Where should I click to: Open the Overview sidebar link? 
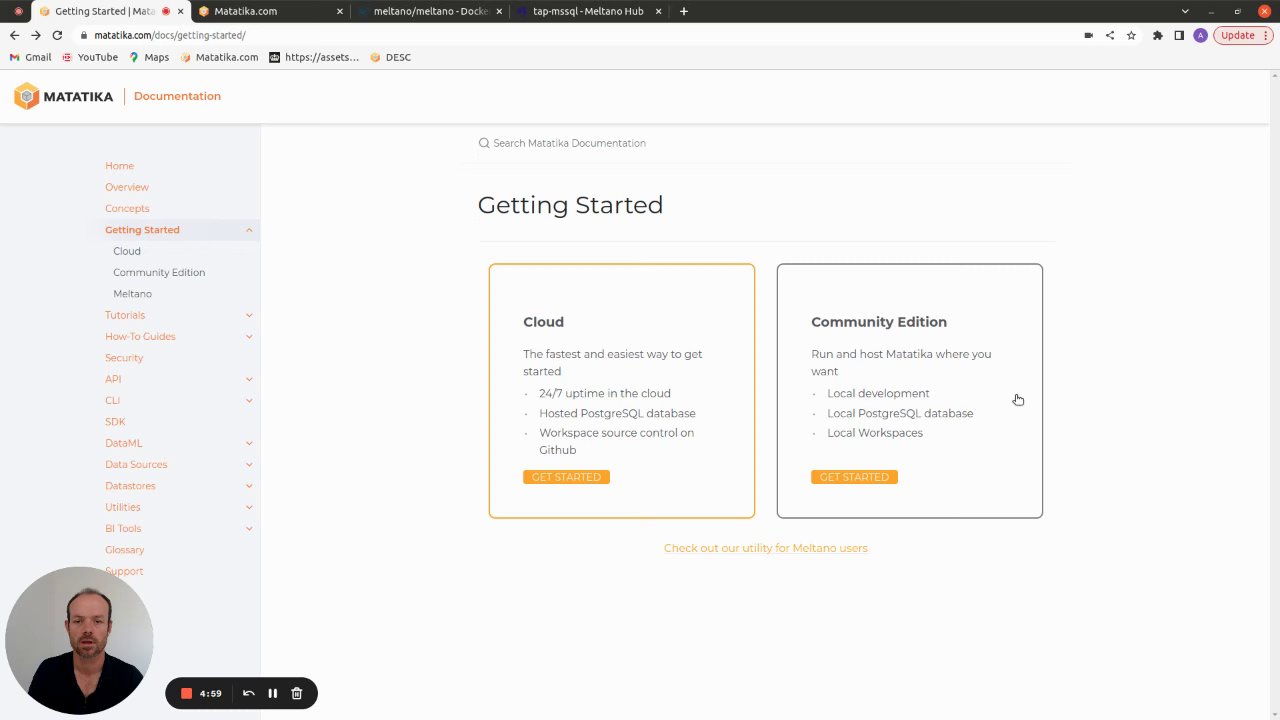tap(127, 187)
